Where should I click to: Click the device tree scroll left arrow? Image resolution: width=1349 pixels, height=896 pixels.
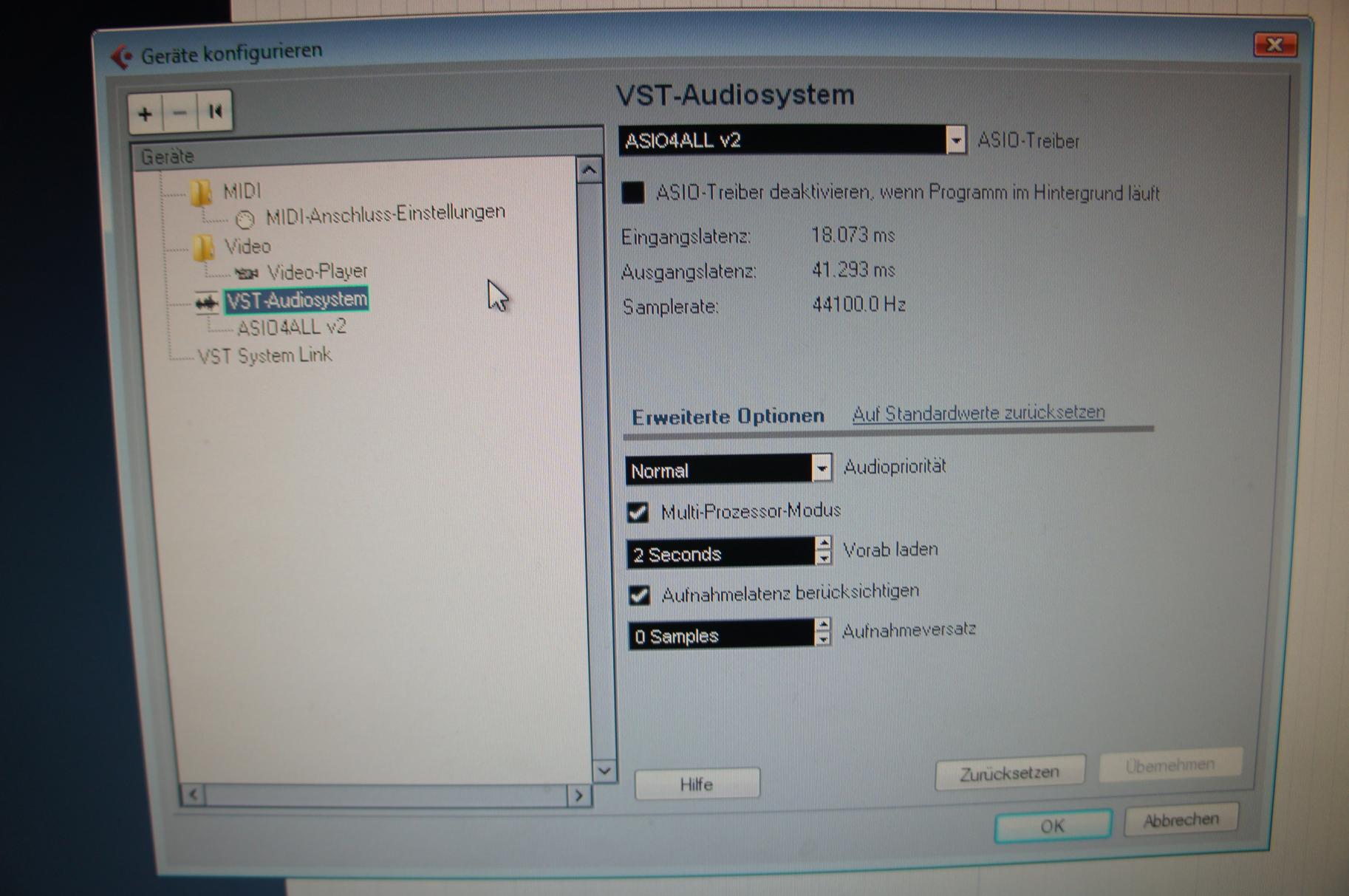click(193, 794)
